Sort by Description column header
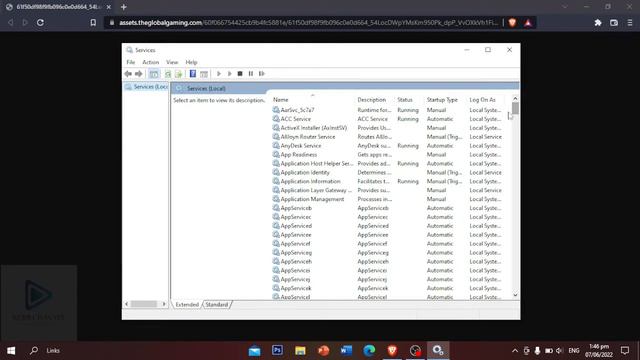Viewport: 640px width, 360px height. 371,100
